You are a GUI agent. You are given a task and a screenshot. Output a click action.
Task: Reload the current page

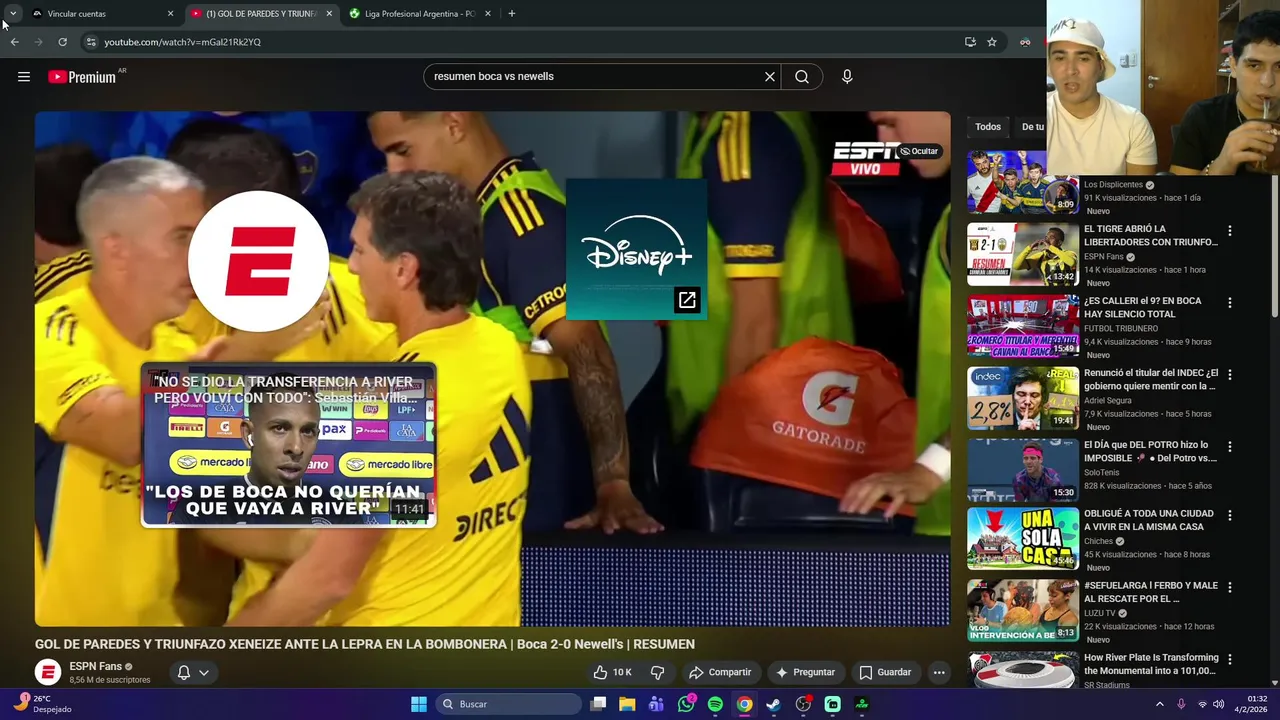pos(62,42)
